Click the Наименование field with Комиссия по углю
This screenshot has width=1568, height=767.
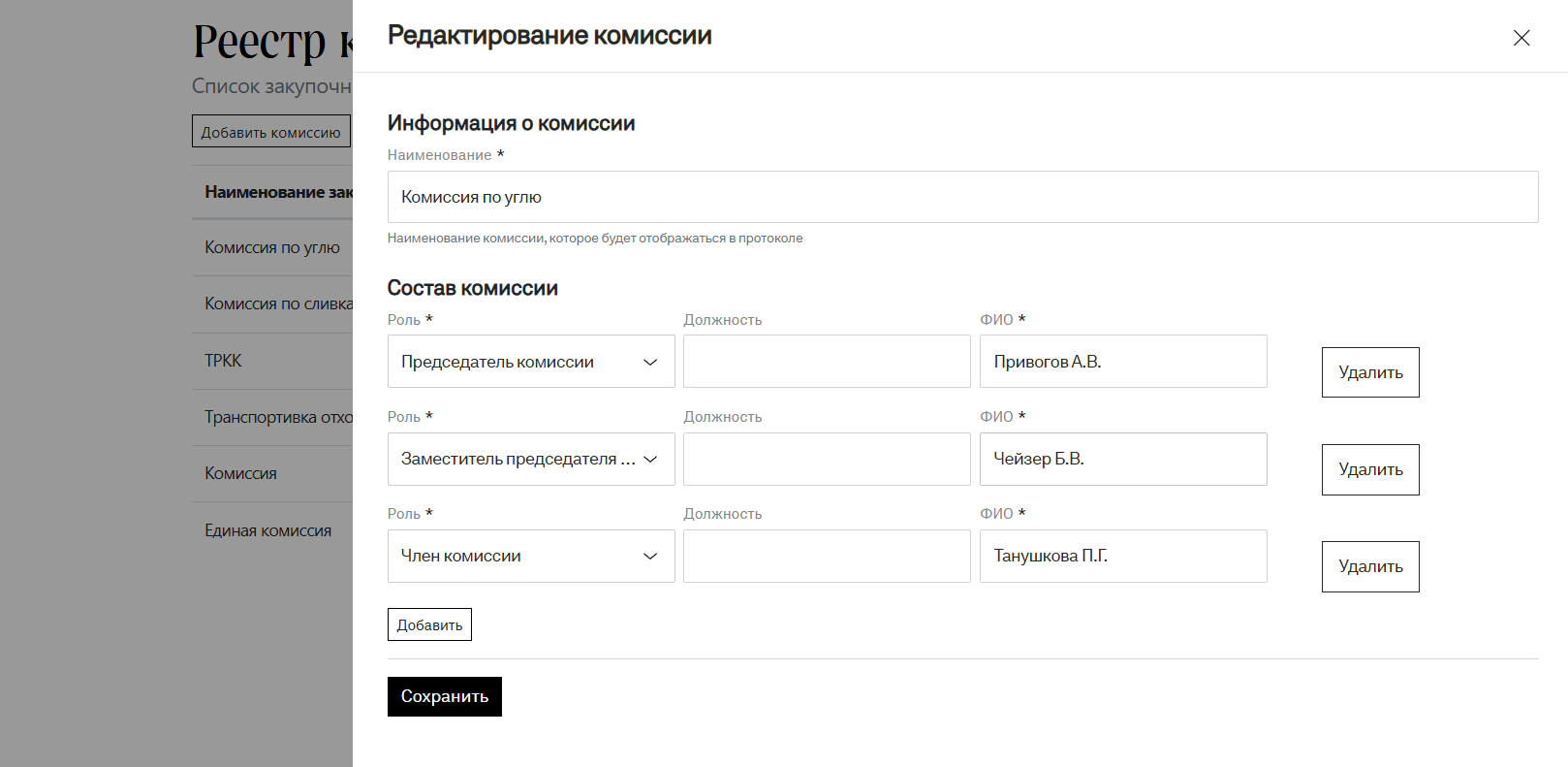[961, 197]
